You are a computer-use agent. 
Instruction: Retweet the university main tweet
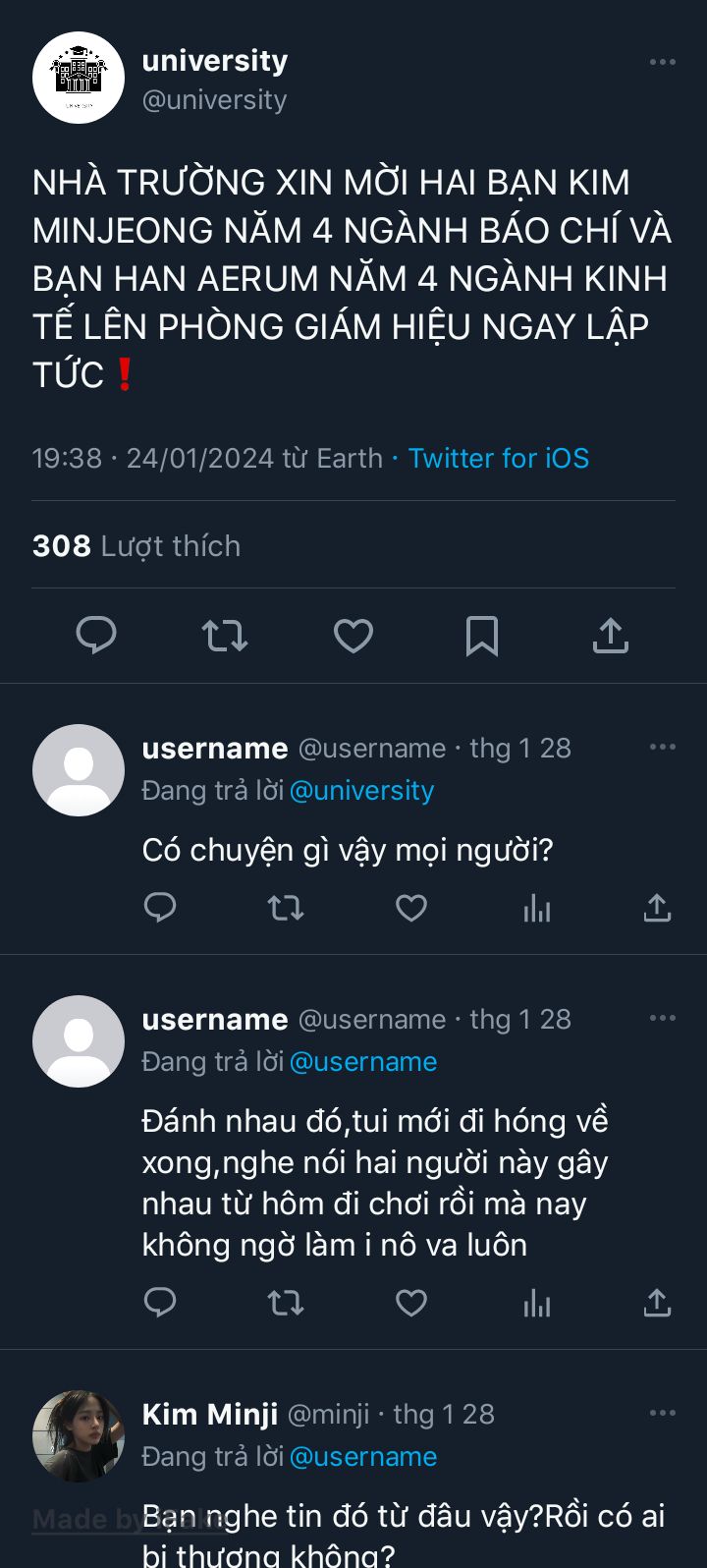(x=225, y=636)
